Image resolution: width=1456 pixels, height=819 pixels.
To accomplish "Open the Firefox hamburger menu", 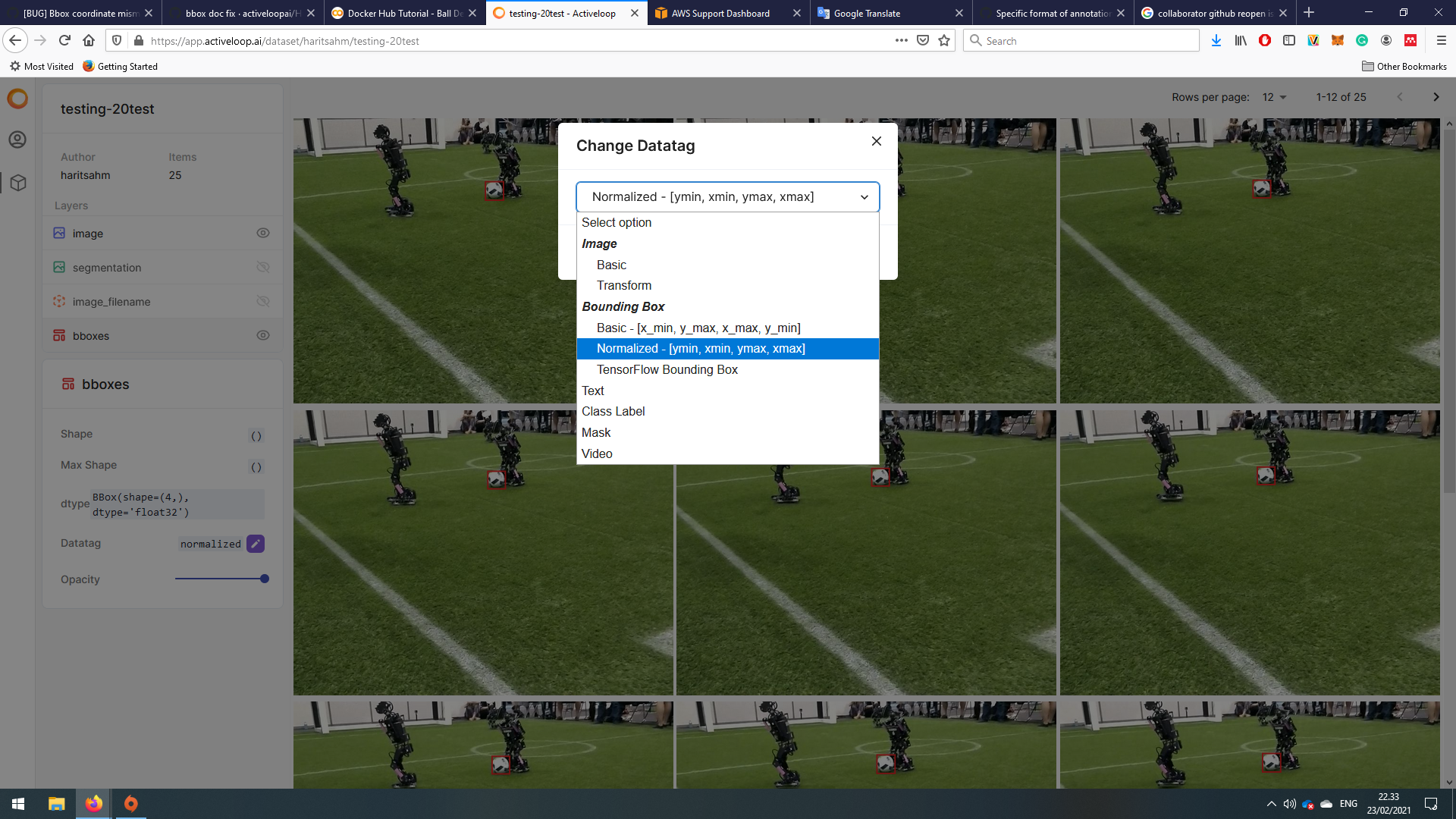I will click(1442, 40).
